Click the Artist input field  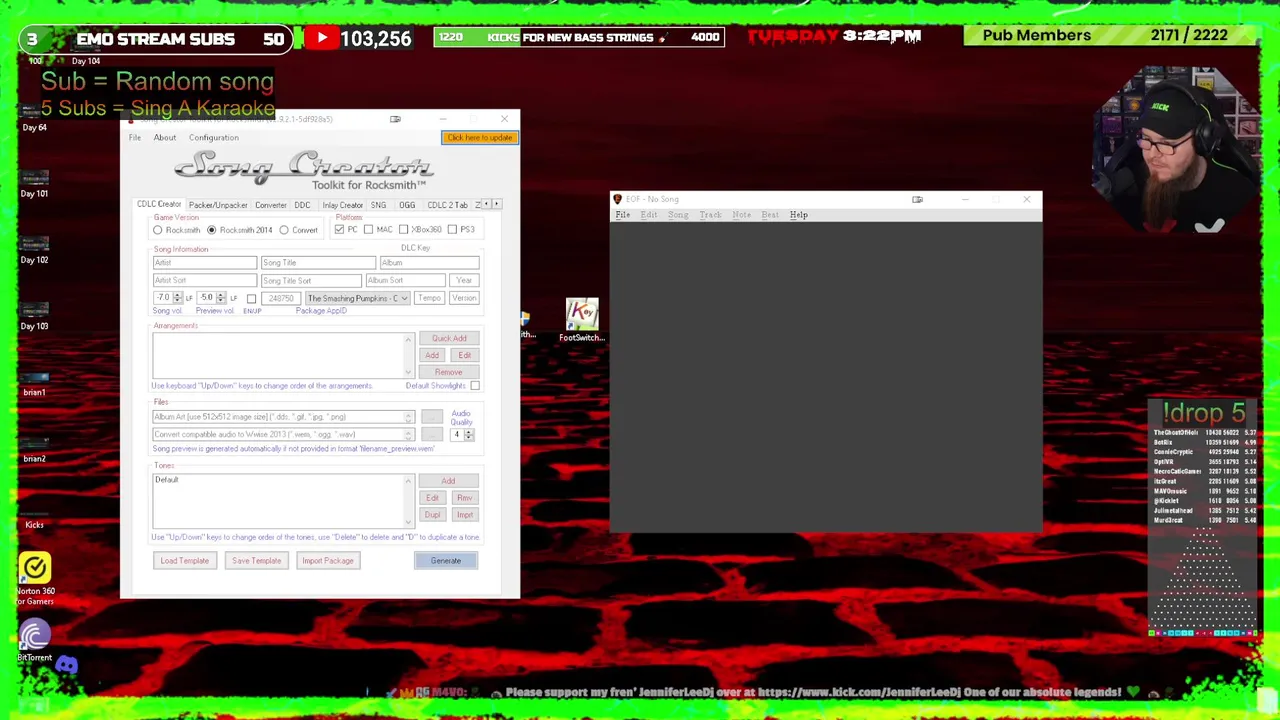coord(204,263)
